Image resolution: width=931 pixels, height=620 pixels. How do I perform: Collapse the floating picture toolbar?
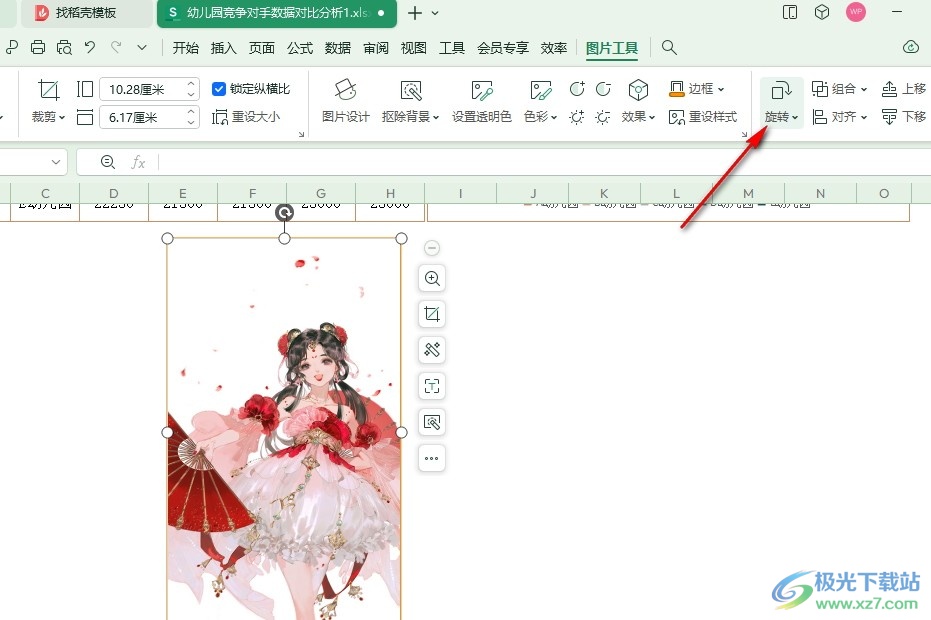tap(432, 248)
